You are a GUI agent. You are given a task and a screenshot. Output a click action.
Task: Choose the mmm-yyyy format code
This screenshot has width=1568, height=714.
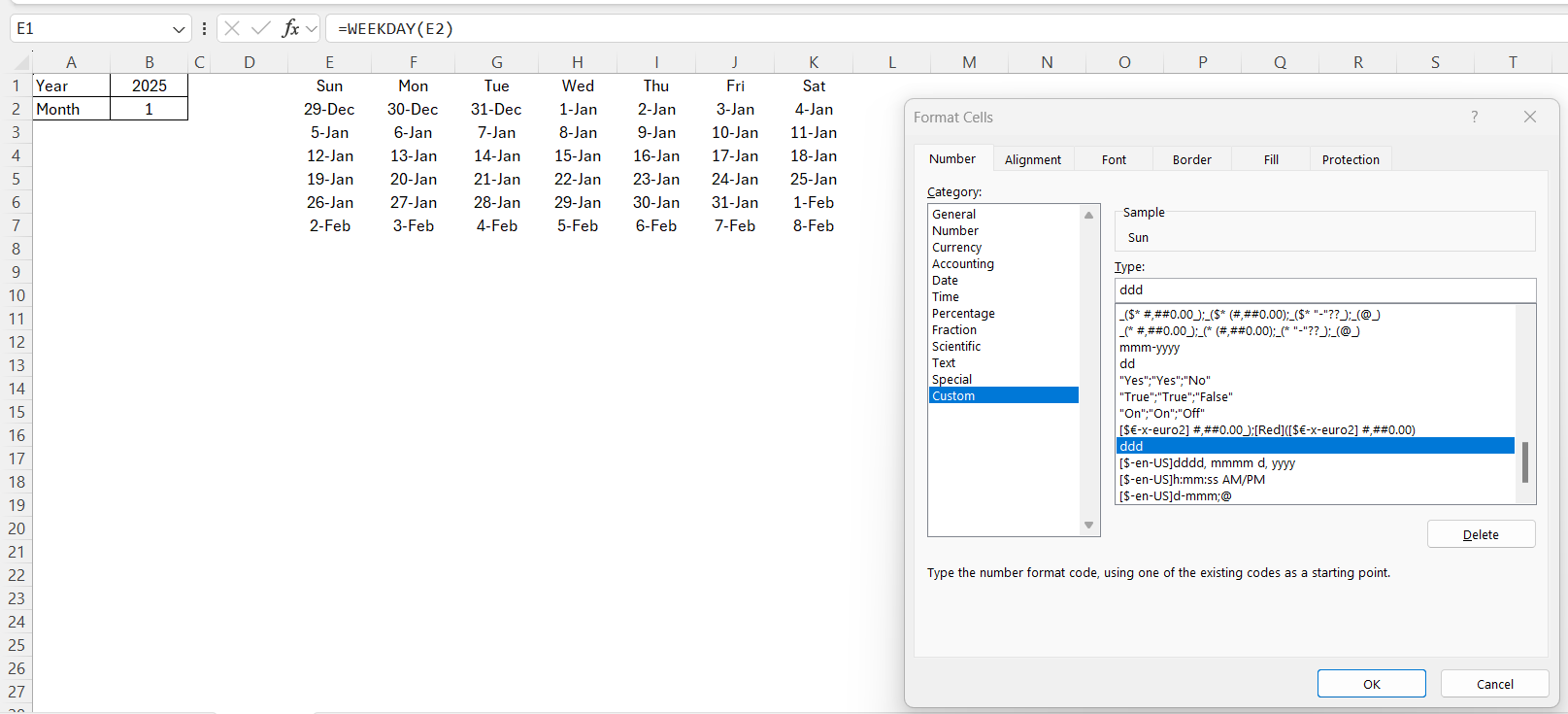click(1315, 347)
